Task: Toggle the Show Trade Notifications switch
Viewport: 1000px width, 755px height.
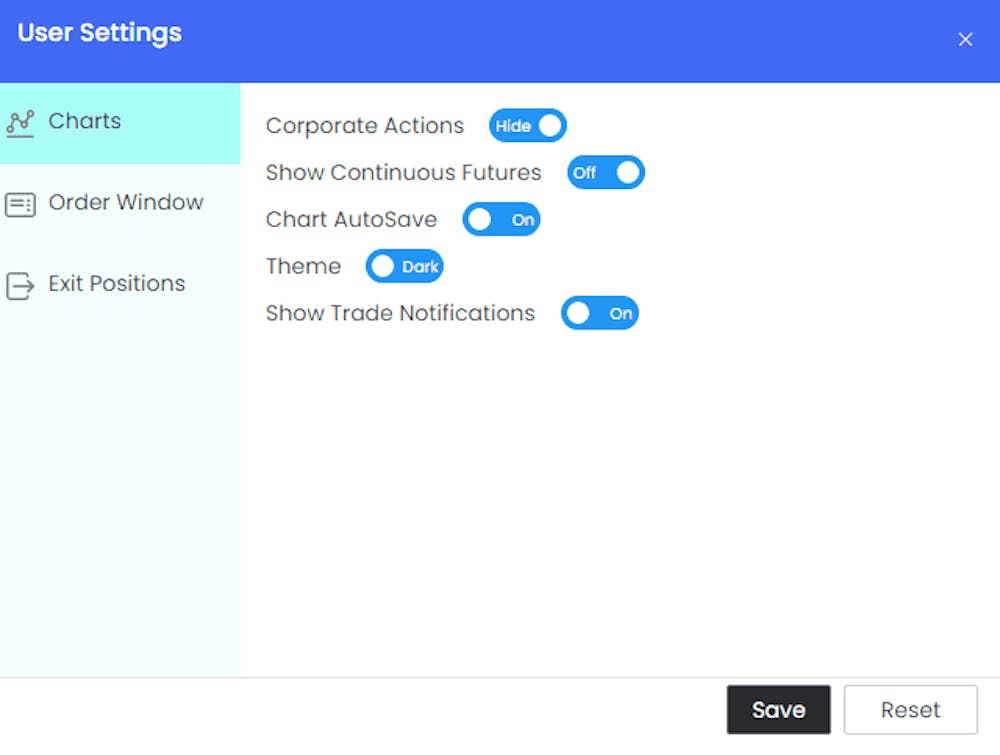Action: (x=599, y=314)
